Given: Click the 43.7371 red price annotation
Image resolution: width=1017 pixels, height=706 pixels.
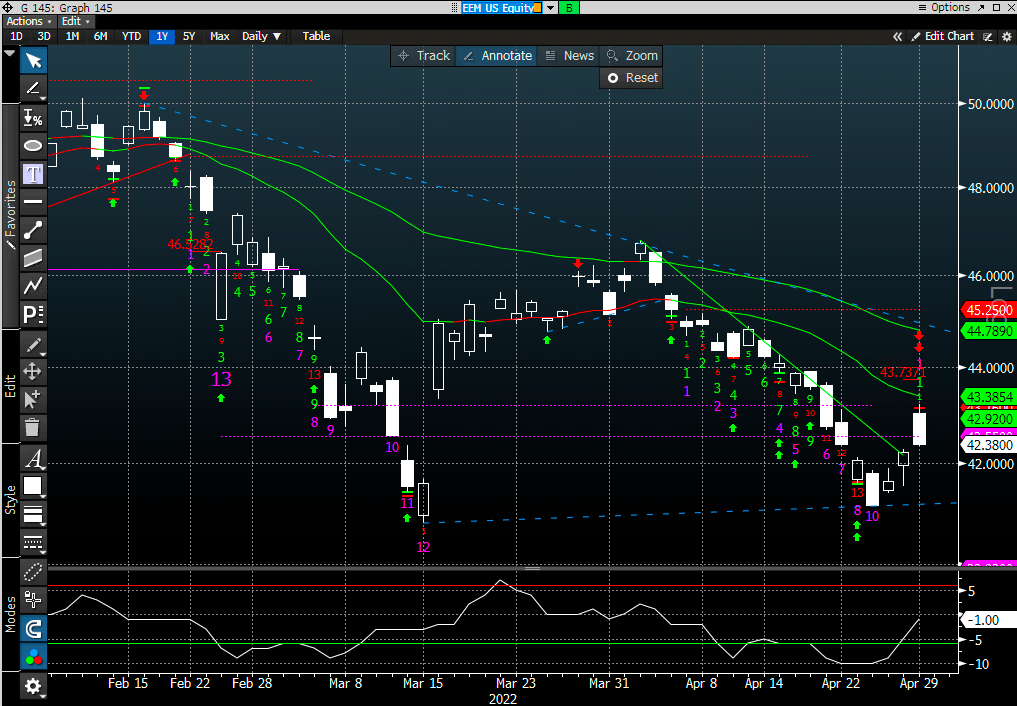Looking at the screenshot, I should click(x=903, y=372).
